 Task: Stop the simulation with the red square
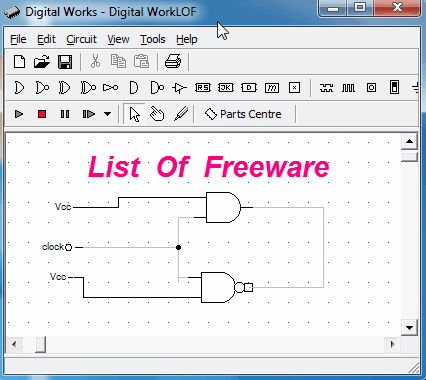(x=42, y=114)
